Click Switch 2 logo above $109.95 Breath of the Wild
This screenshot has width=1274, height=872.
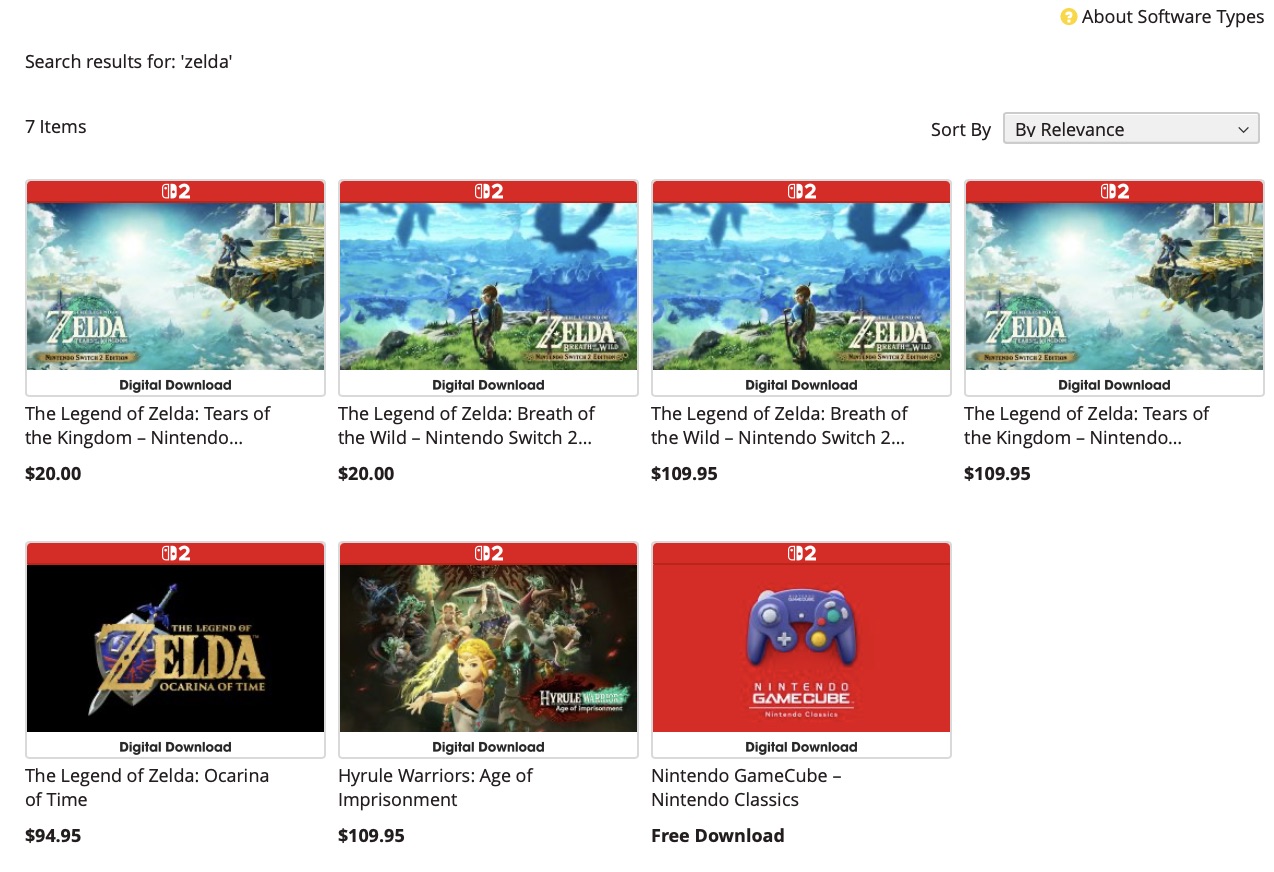click(x=802, y=191)
